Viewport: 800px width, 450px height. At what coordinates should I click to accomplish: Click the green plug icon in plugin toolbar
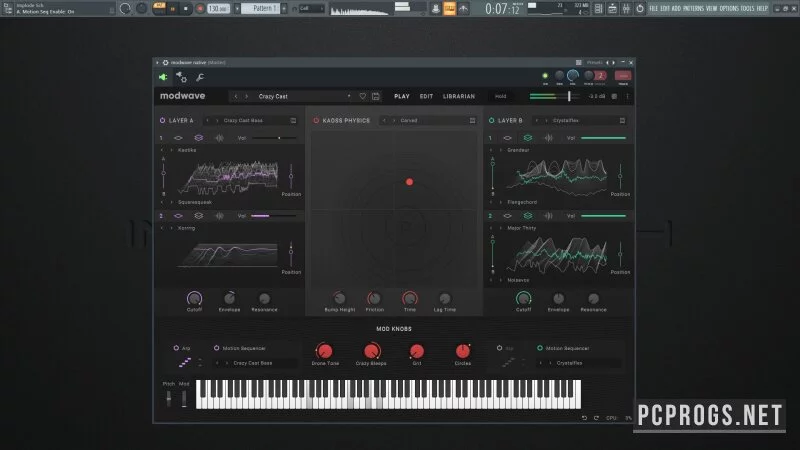pos(163,77)
